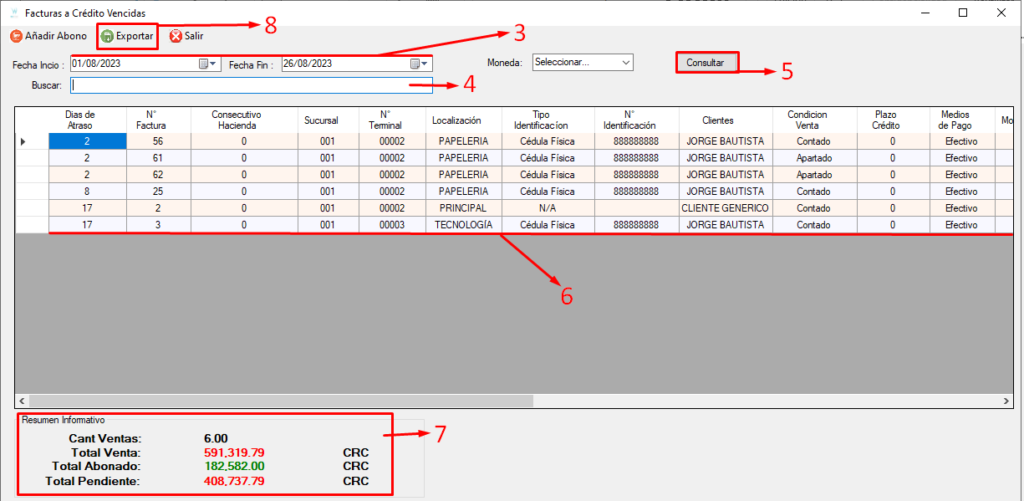Open the Fecha Fin calendar picker
This screenshot has height=501, width=1024.
[419, 64]
